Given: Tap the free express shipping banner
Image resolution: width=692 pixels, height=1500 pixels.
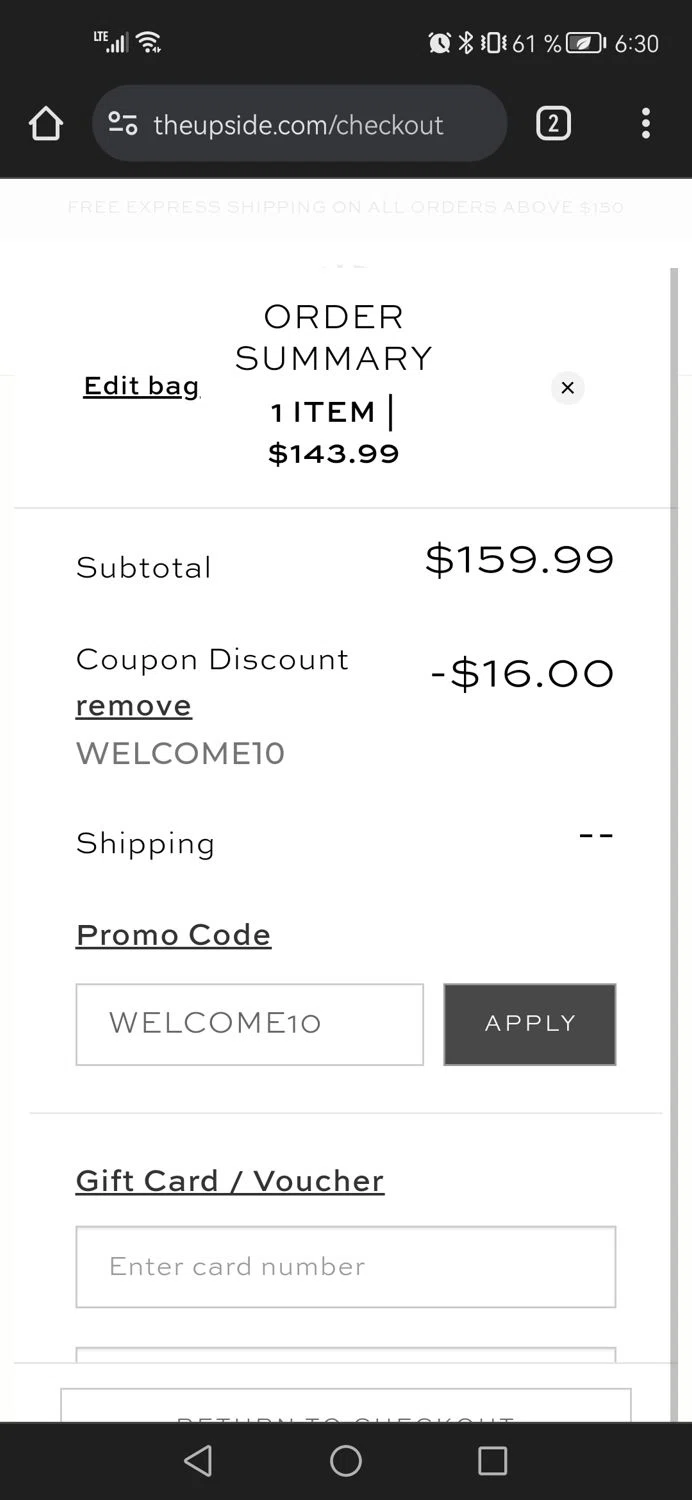Looking at the screenshot, I should tap(345, 208).
